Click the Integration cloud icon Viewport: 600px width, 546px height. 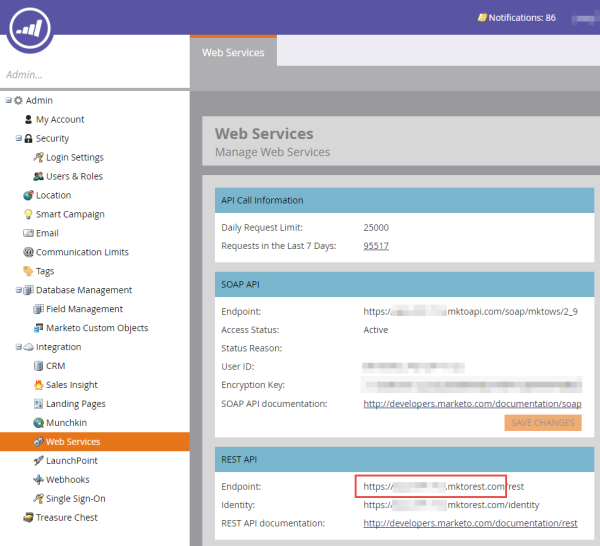coord(28,347)
